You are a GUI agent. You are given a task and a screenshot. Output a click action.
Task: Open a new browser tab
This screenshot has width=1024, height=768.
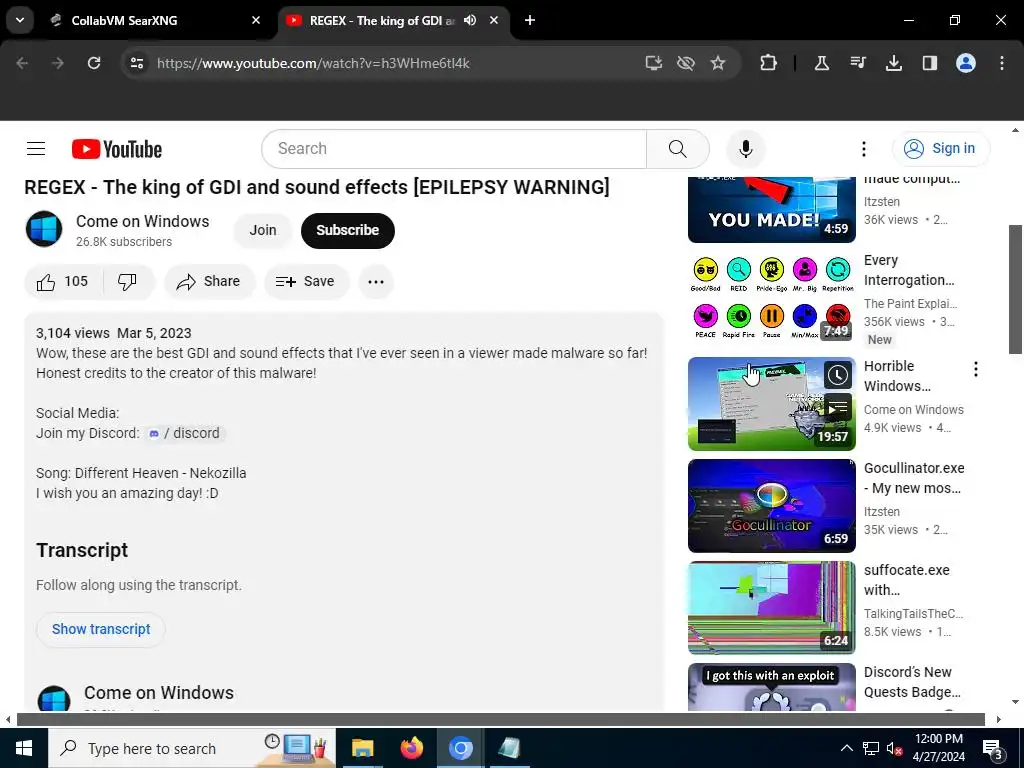click(x=530, y=20)
